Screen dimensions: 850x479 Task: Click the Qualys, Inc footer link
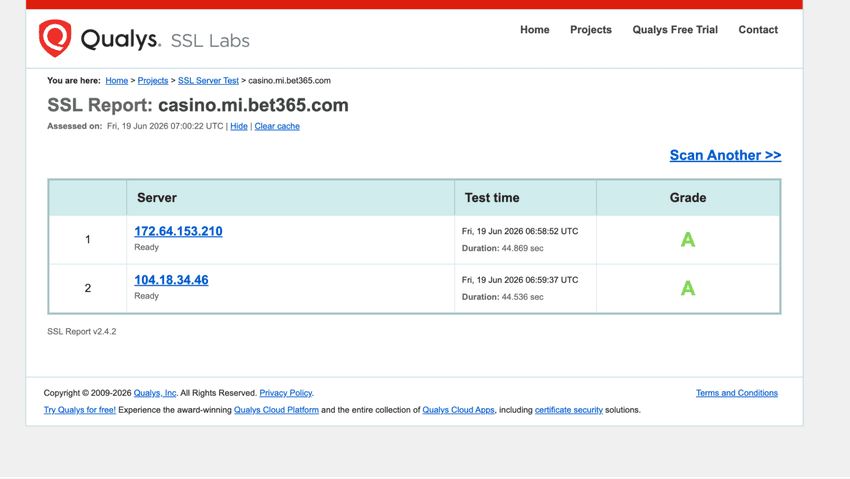pyautogui.click(x=155, y=393)
